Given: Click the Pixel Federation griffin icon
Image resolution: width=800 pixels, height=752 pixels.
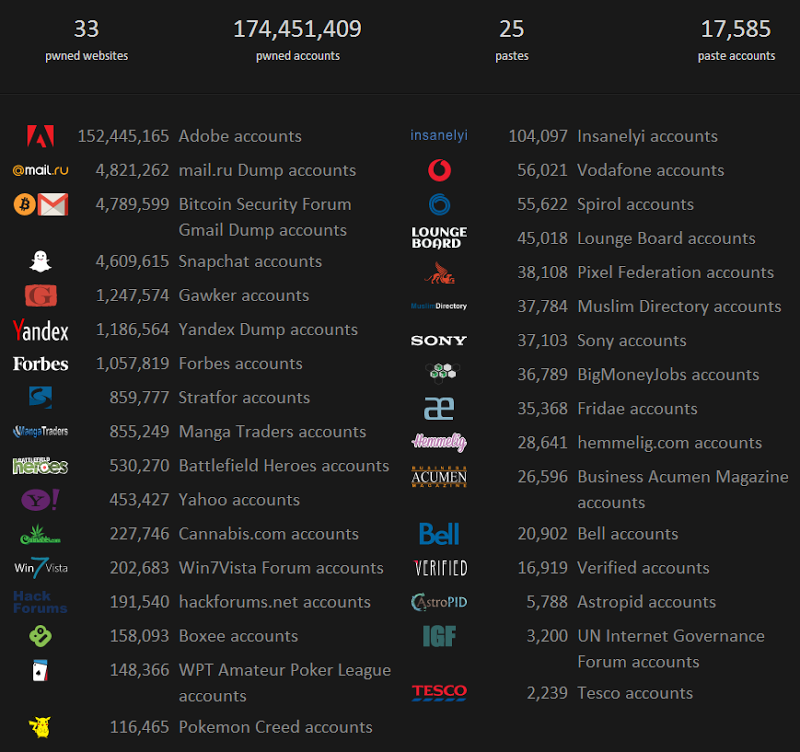Looking at the screenshot, I should point(439,273).
